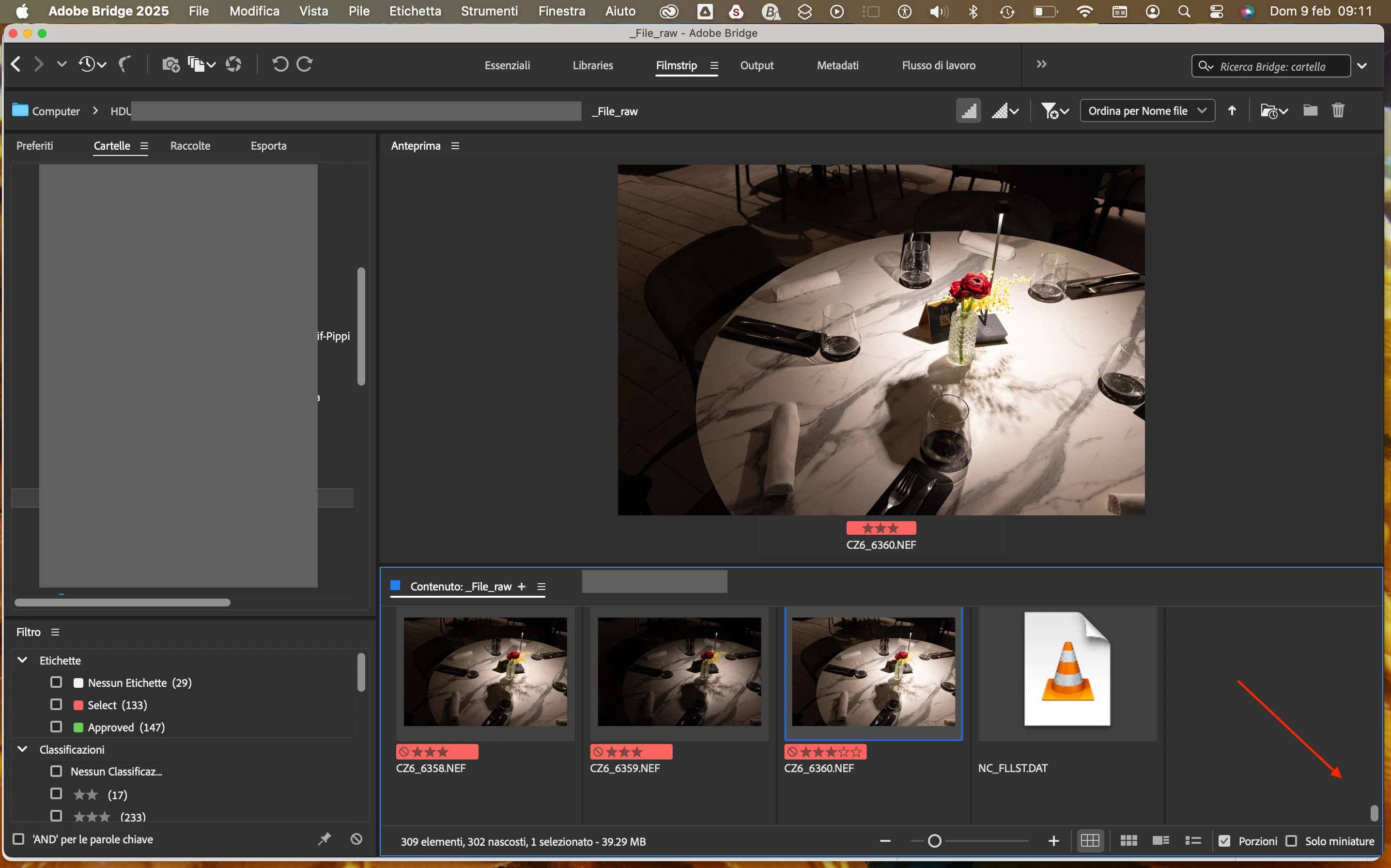This screenshot has width=1391, height=868.
Task: Click ascending sort order arrow
Action: pyautogui.click(x=1232, y=110)
